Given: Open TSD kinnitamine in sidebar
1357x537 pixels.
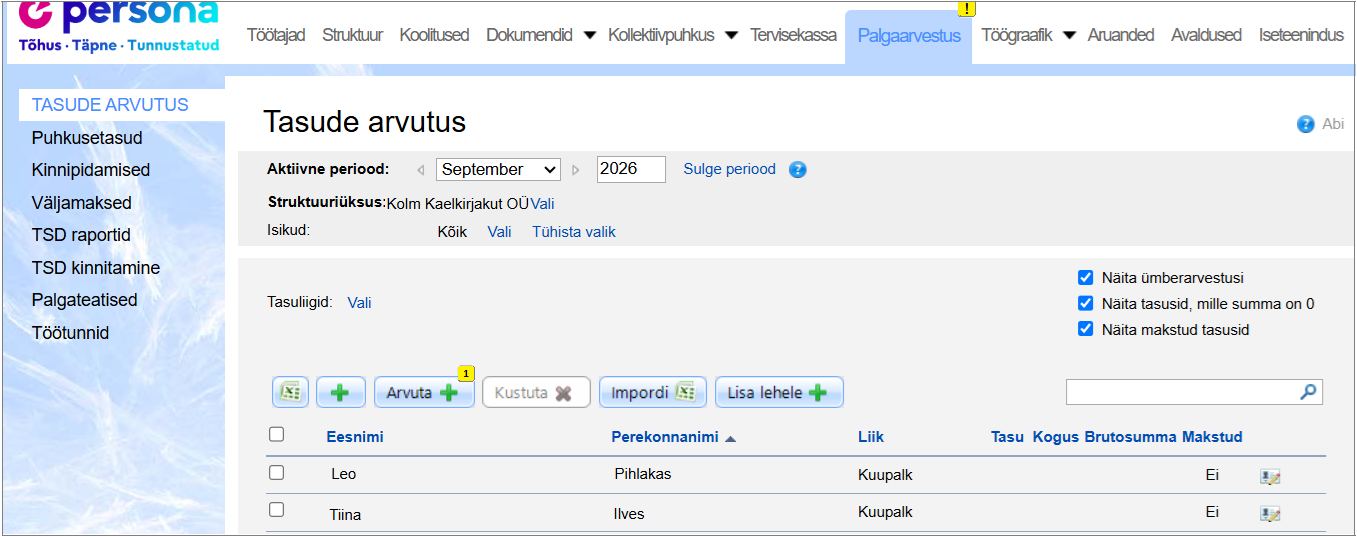Looking at the screenshot, I should tap(96, 268).
